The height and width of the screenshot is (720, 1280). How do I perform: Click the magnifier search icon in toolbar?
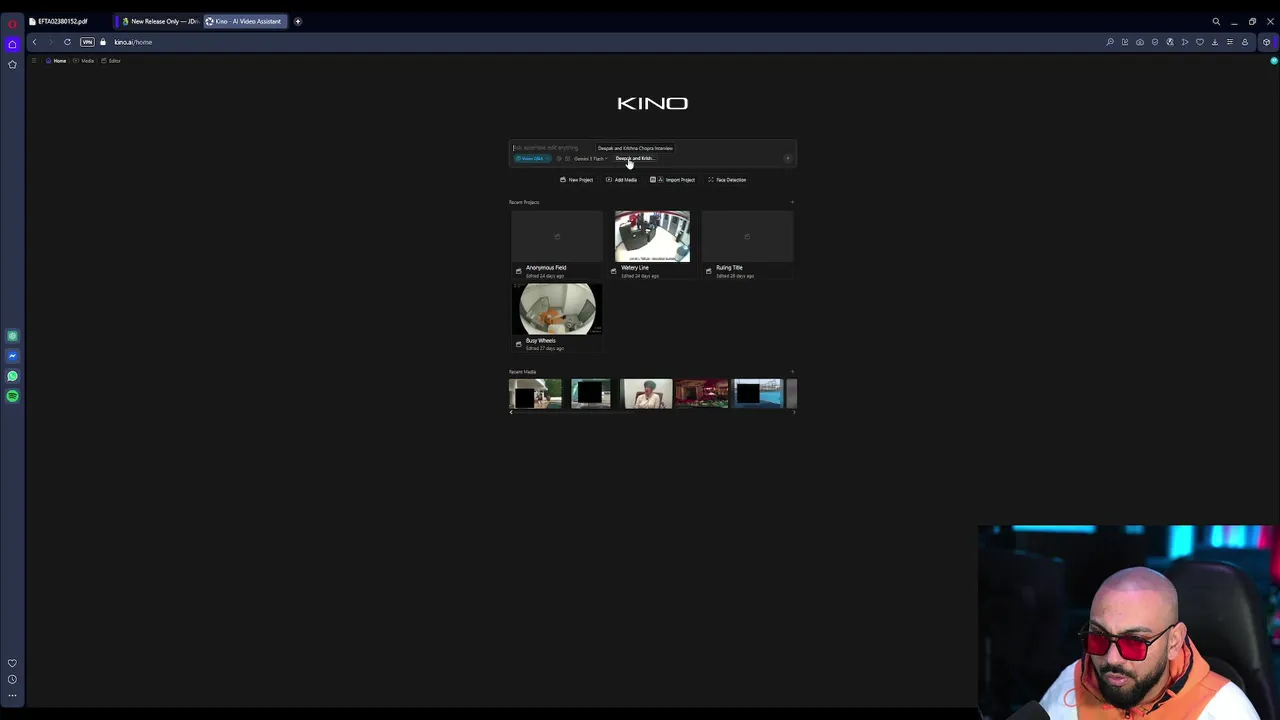pos(1110,42)
